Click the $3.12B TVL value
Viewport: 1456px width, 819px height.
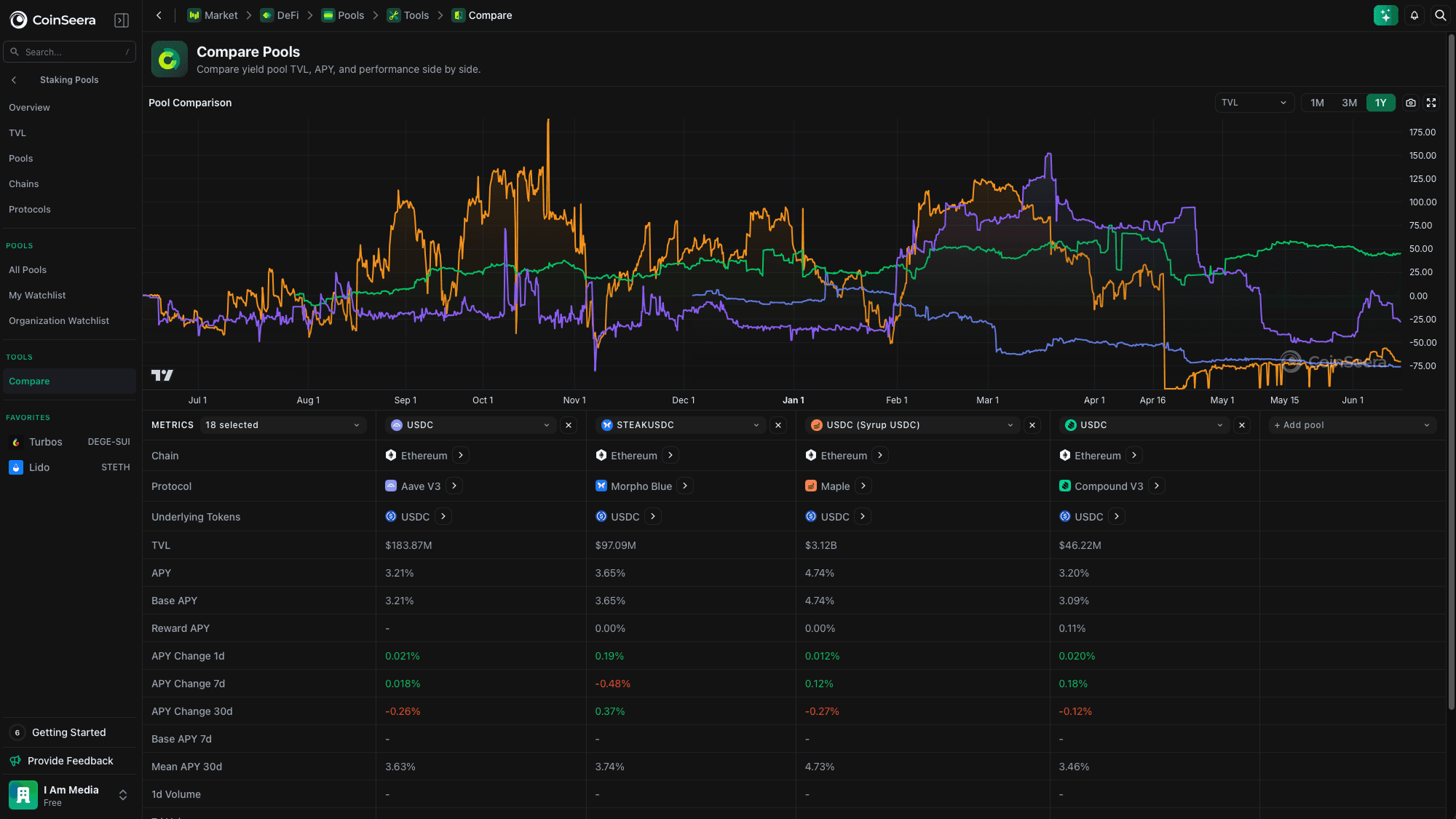(x=820, y=545)
